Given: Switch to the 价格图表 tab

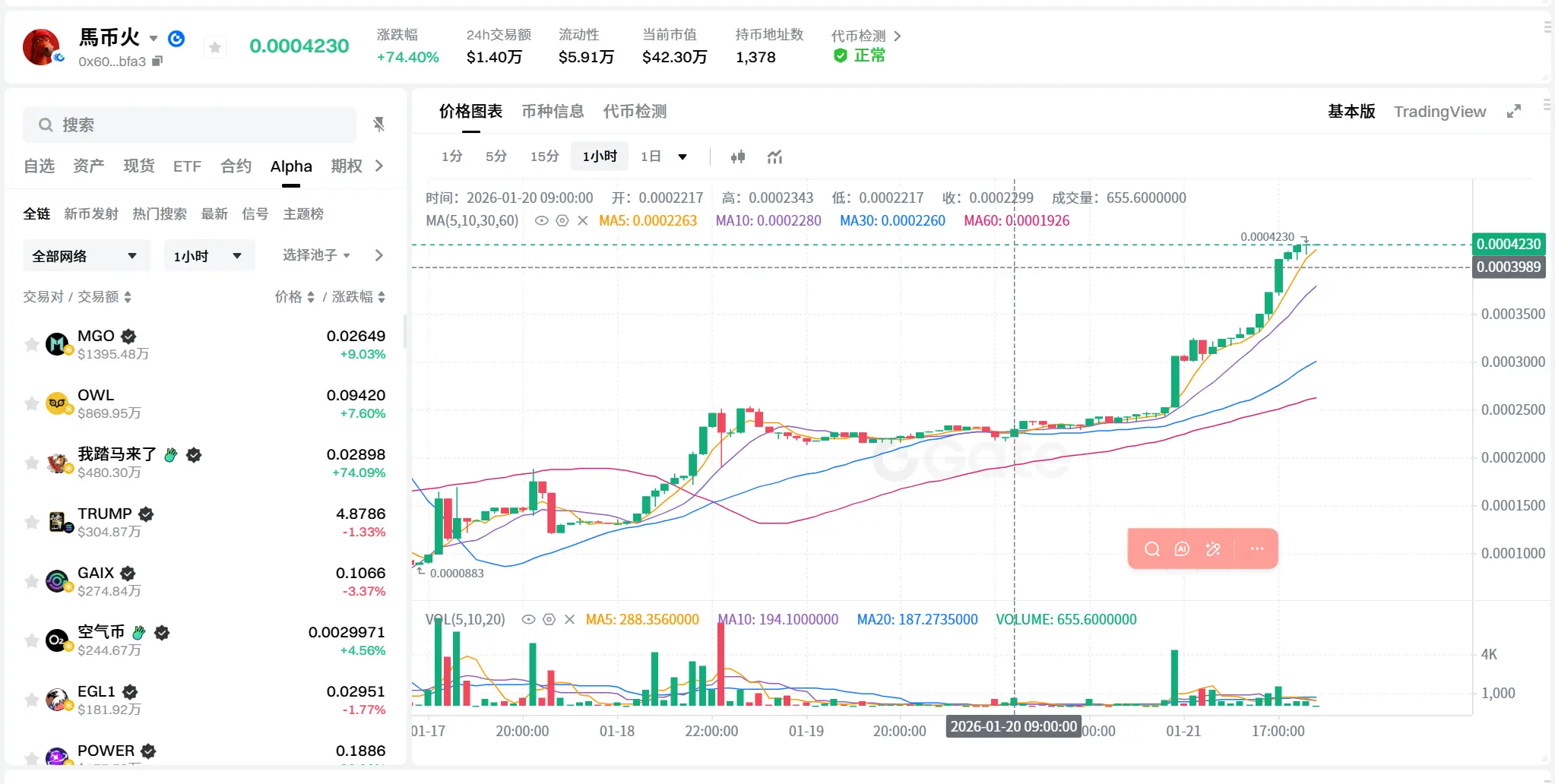Looking at the screenshot, I should pos(470,112).
